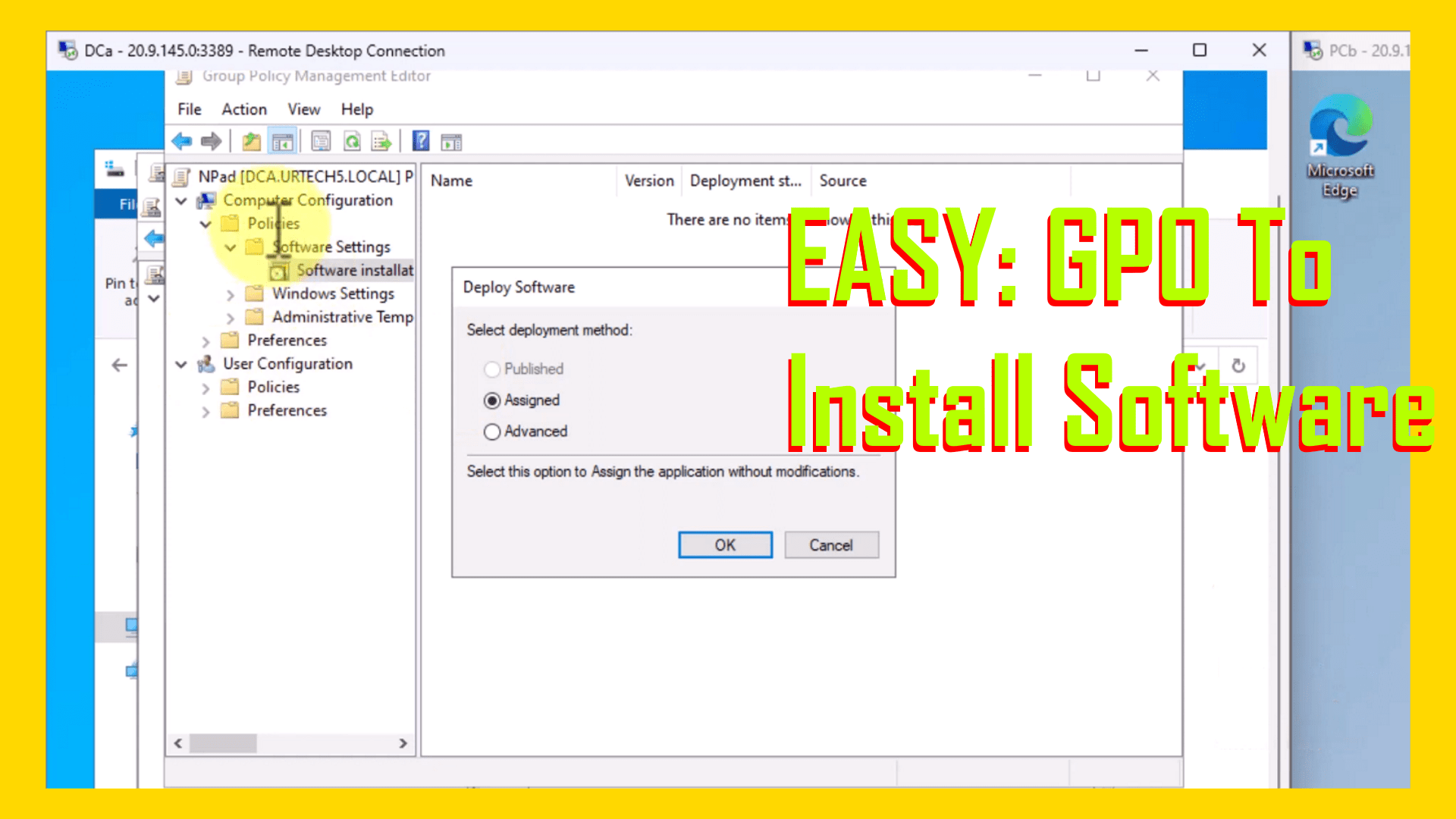The width and height of the screenshot is (1456, 819).
Task: Select the Advanced deployment method
Action: tap(492, 431)
